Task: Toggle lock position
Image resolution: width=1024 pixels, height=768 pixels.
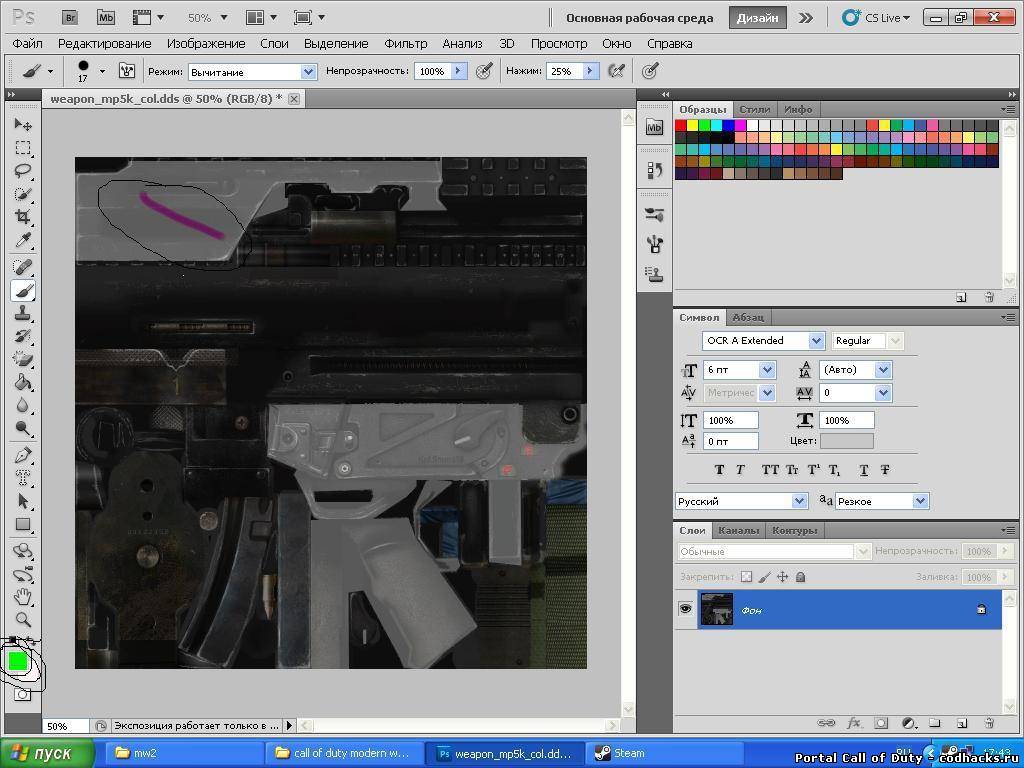Action: pyautogui.click(x=782, y=577)
